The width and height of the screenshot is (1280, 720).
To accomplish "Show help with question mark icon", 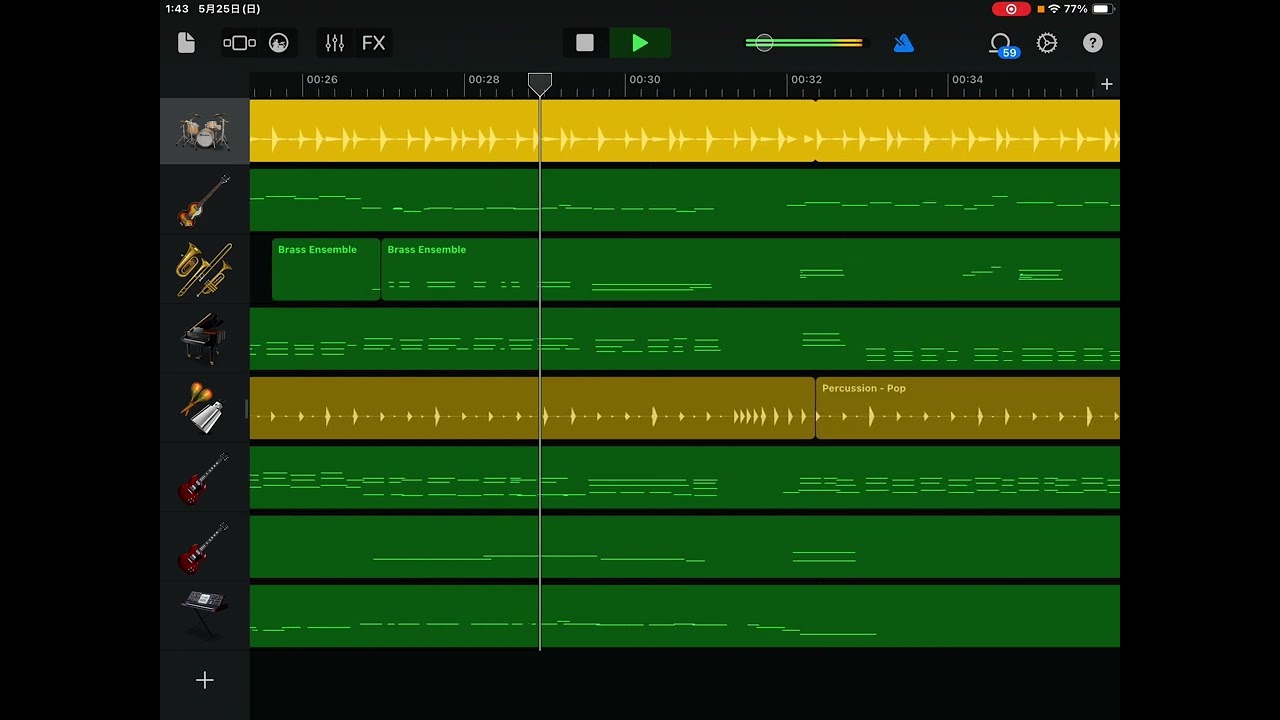I will [x=1093, y=43].
